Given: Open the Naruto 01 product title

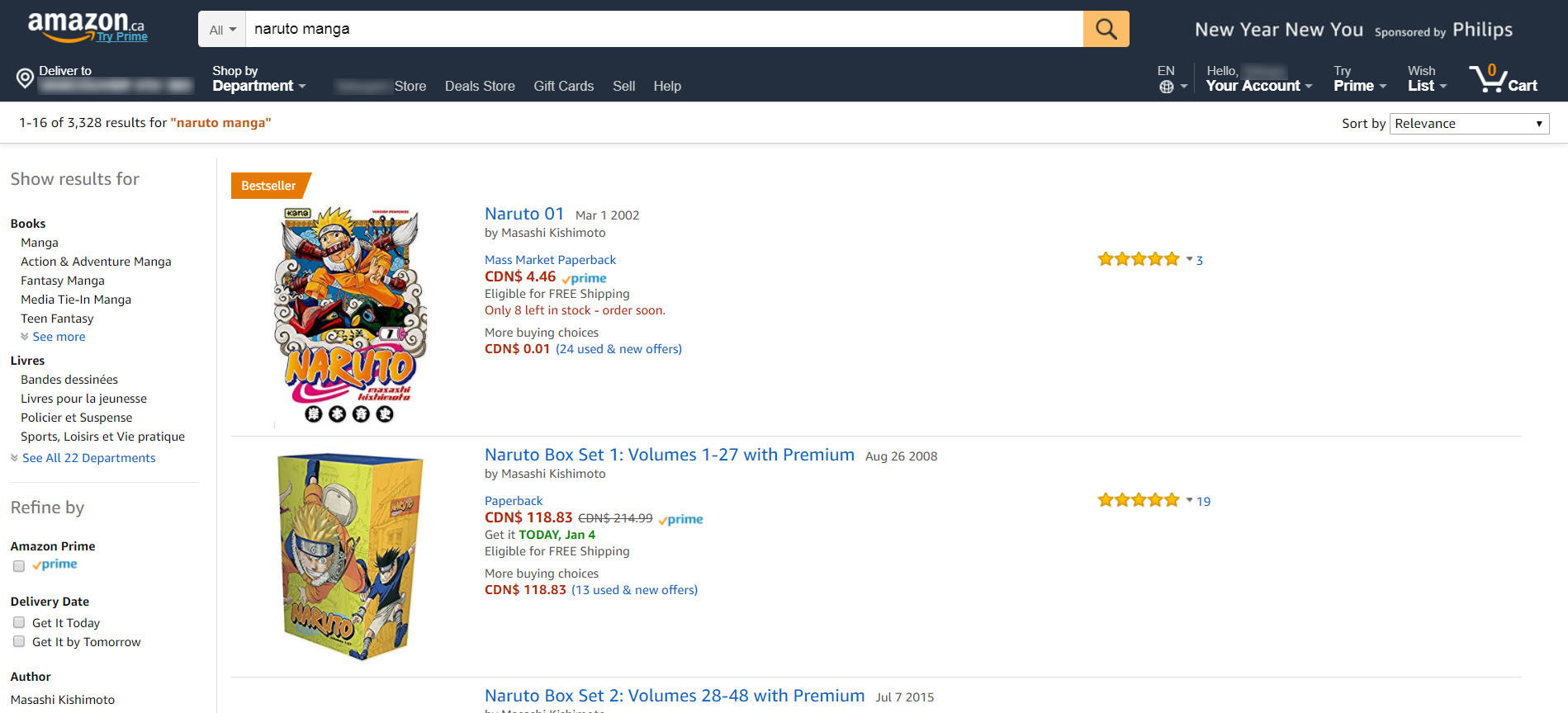Looking at the screenshot, I should coord(524,214).
